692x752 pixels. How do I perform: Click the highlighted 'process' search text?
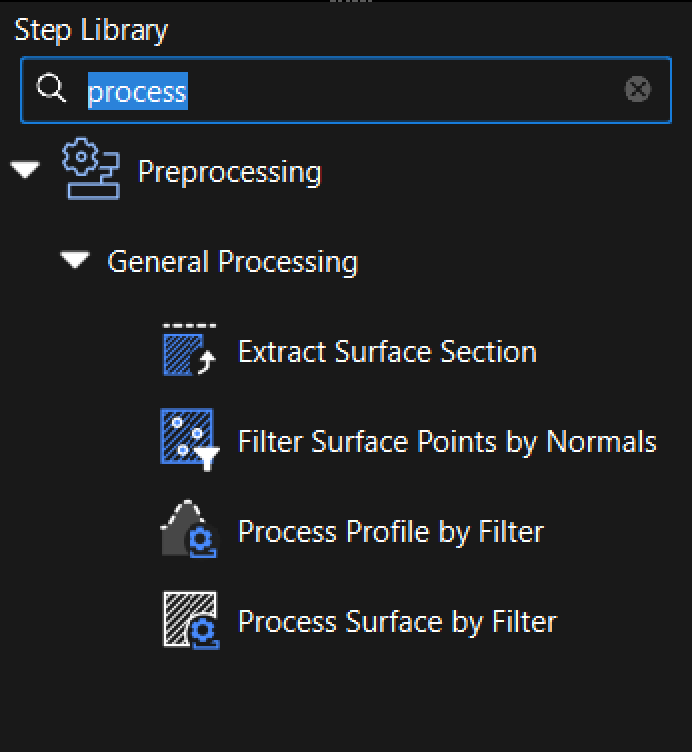click(x=137, y=92)
